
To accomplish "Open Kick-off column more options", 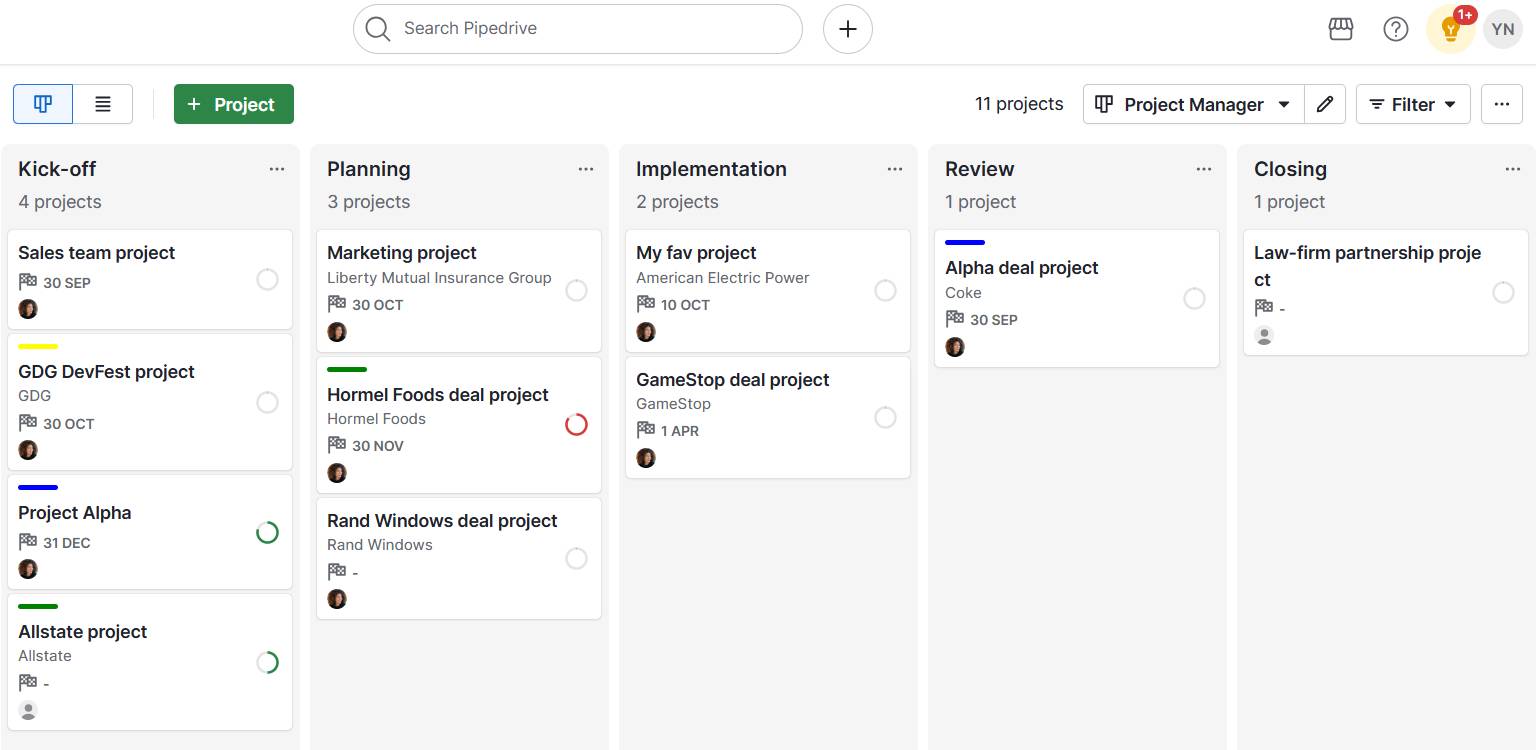I will (277, 169).
